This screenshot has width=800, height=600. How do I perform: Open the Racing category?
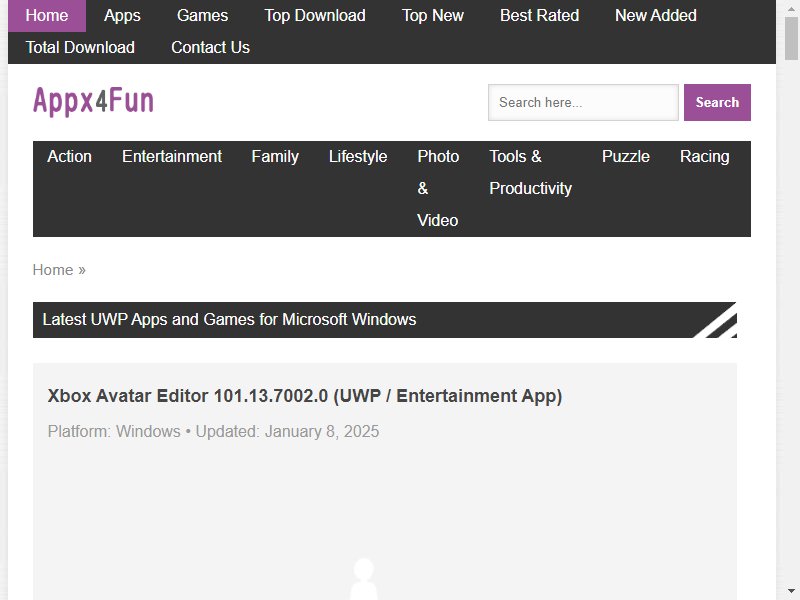[x=704, y=157]
